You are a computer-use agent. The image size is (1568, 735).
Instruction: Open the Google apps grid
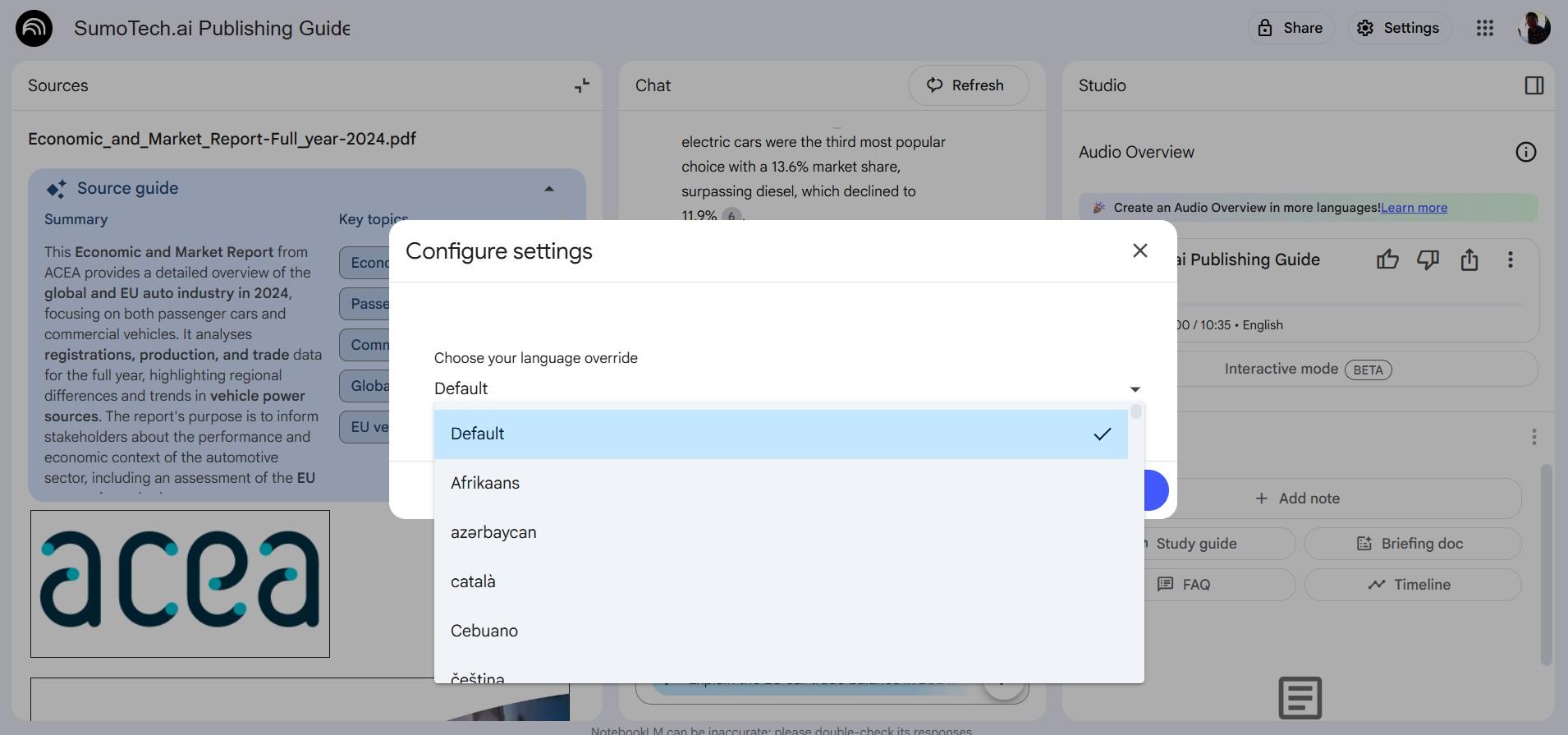pos(1484,28)
